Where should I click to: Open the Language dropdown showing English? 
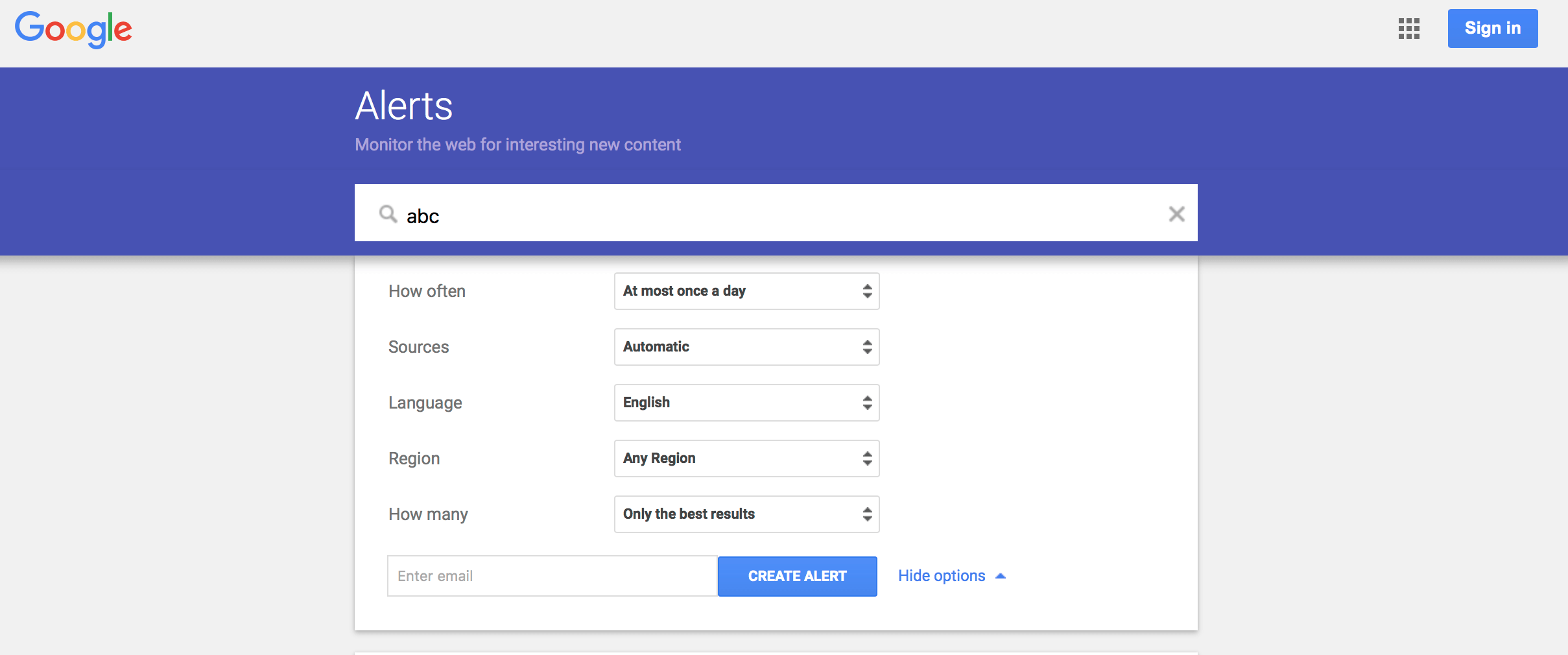(x=746, y=403)
